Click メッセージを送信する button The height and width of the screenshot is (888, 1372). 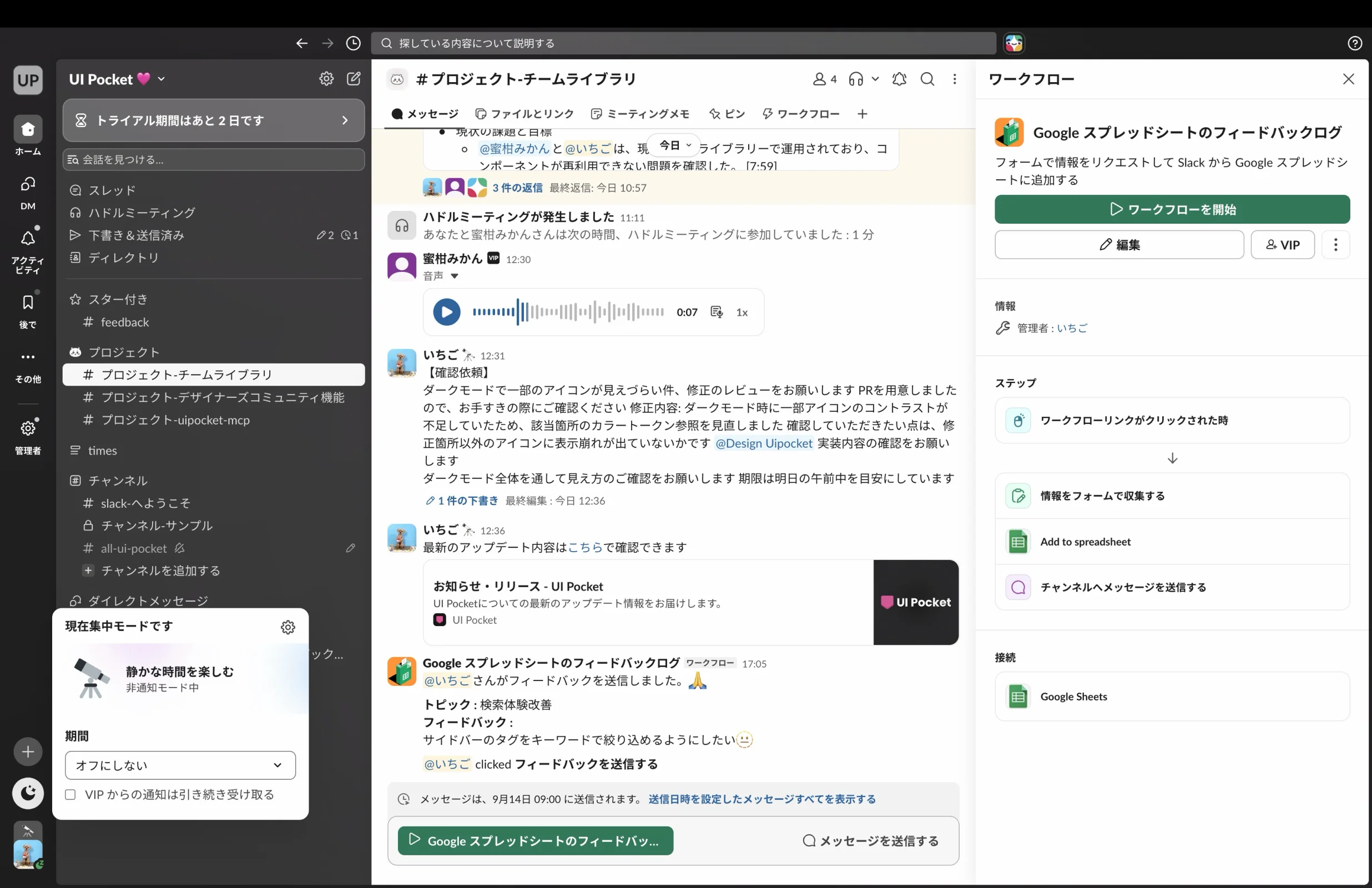[870, 841]
